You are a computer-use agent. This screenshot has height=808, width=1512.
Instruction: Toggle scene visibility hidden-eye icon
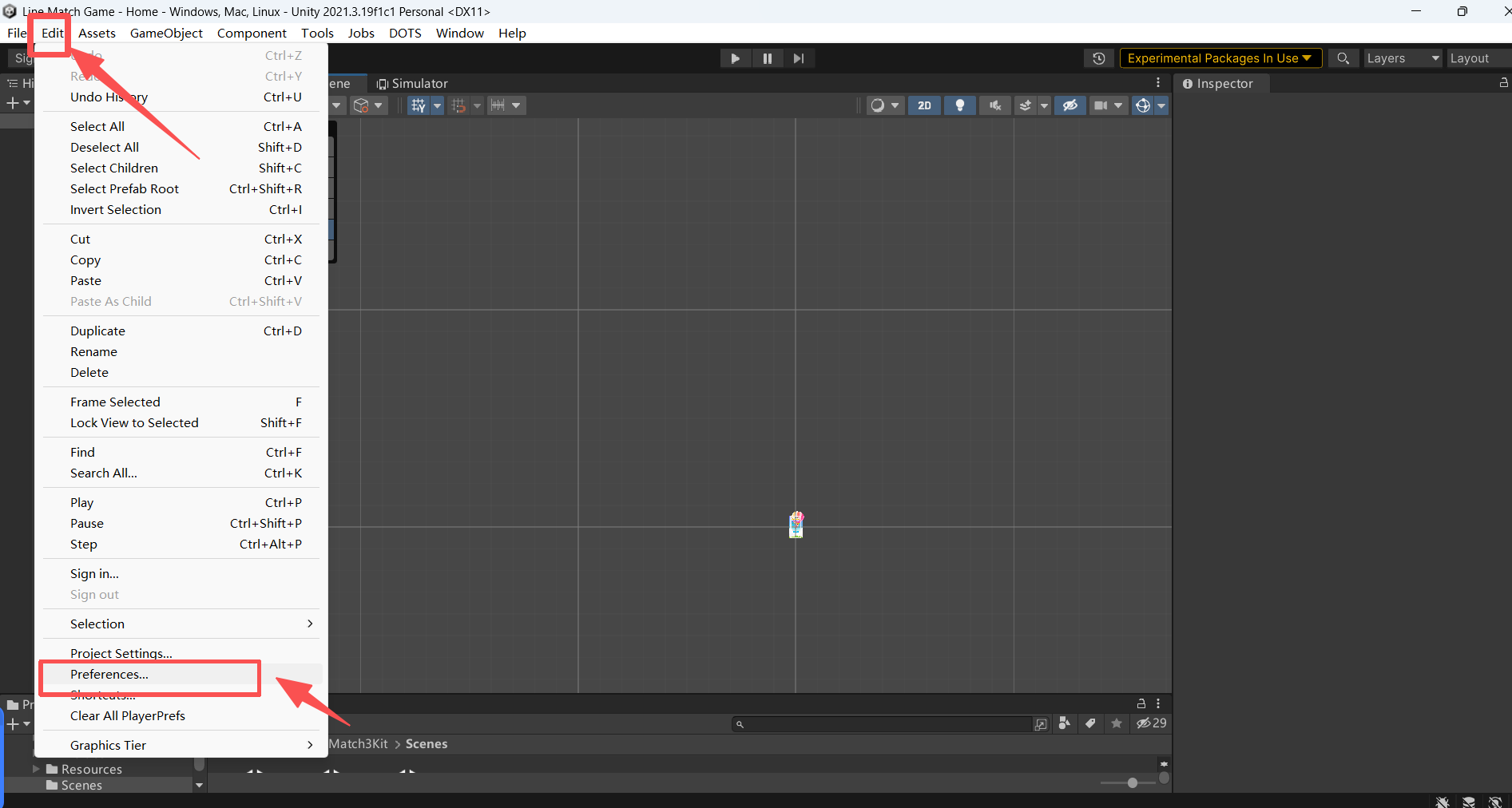tap(1070, 105)
